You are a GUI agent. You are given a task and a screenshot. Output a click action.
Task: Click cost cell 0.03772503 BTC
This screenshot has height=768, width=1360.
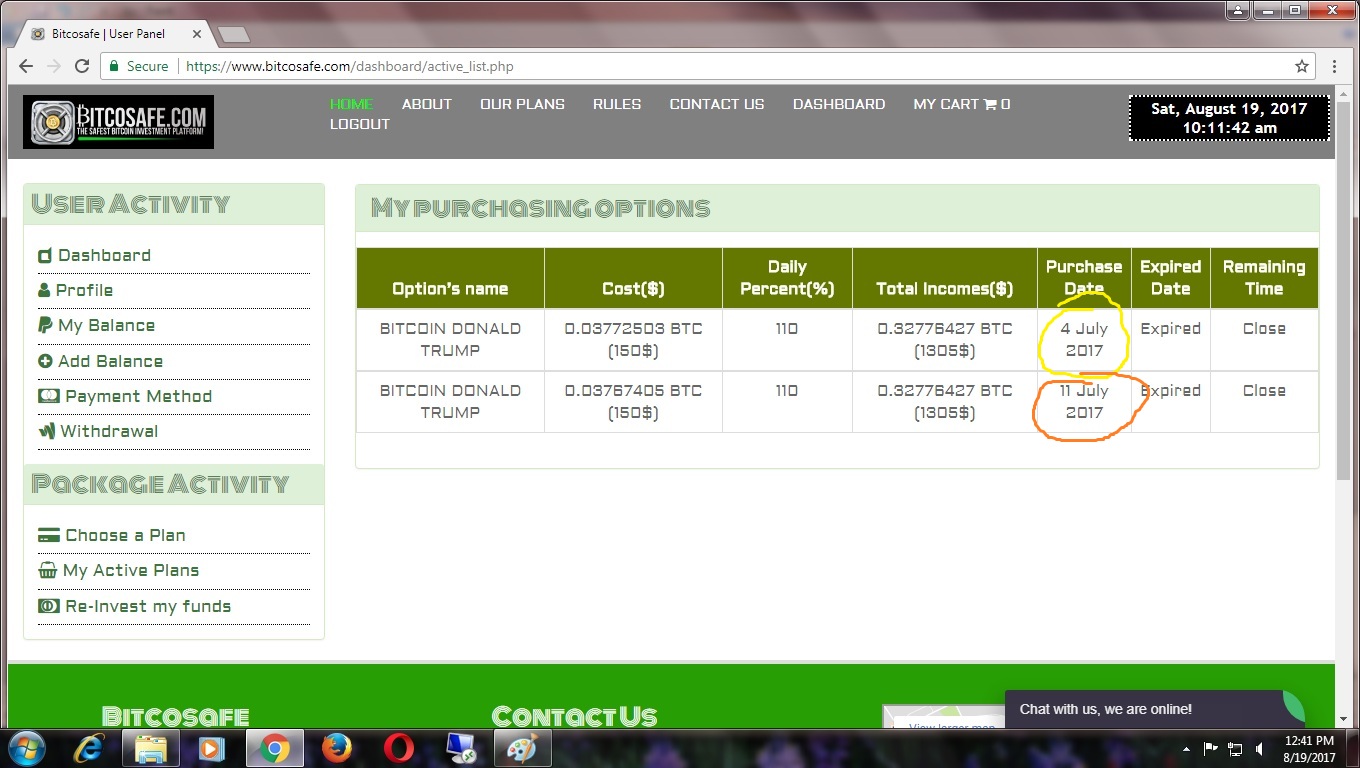click(633, 340)
